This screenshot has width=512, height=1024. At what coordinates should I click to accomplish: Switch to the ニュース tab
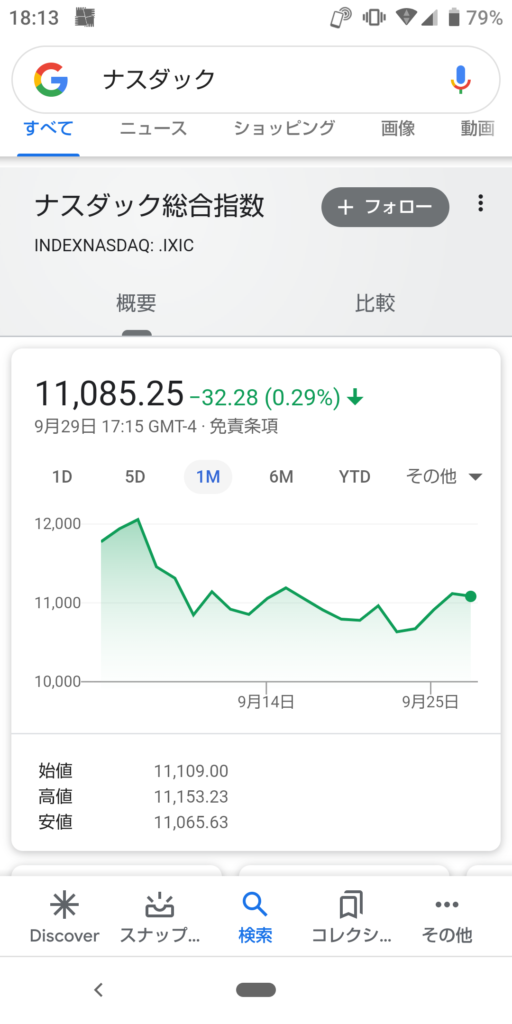click(x=153, y=128)
